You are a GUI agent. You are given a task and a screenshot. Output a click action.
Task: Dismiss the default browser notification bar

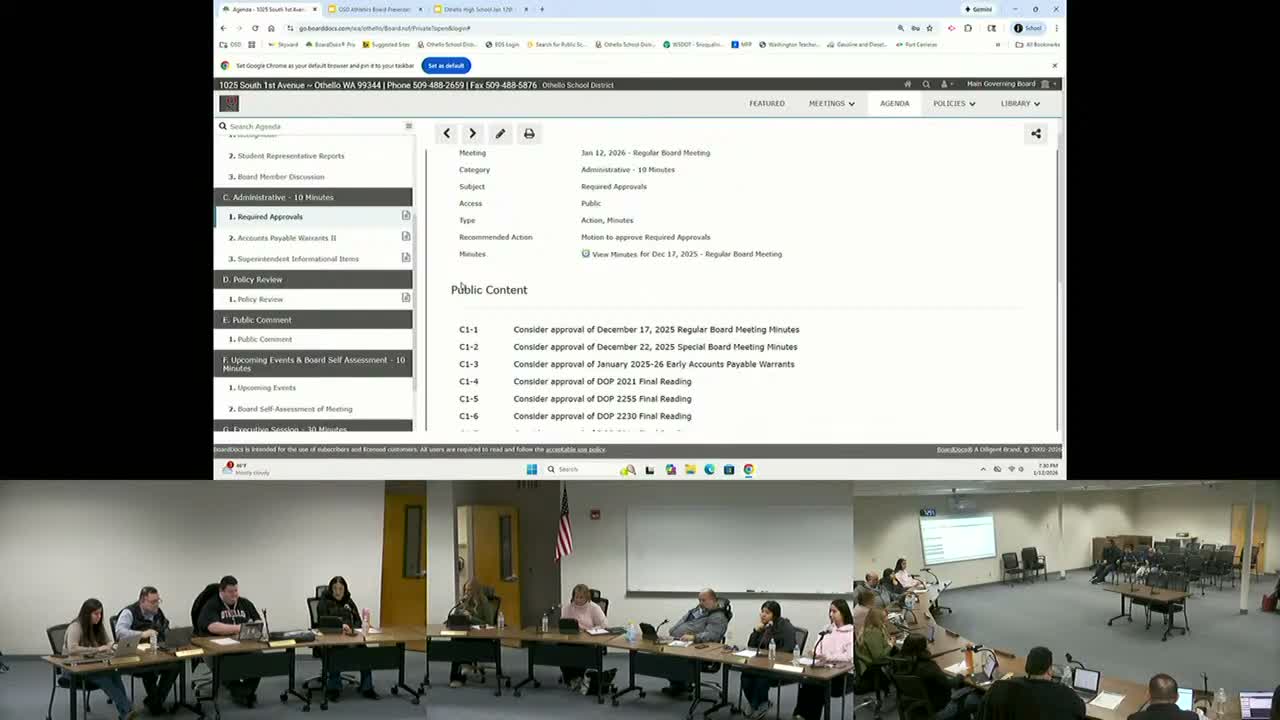click(x=1054, y=65)
